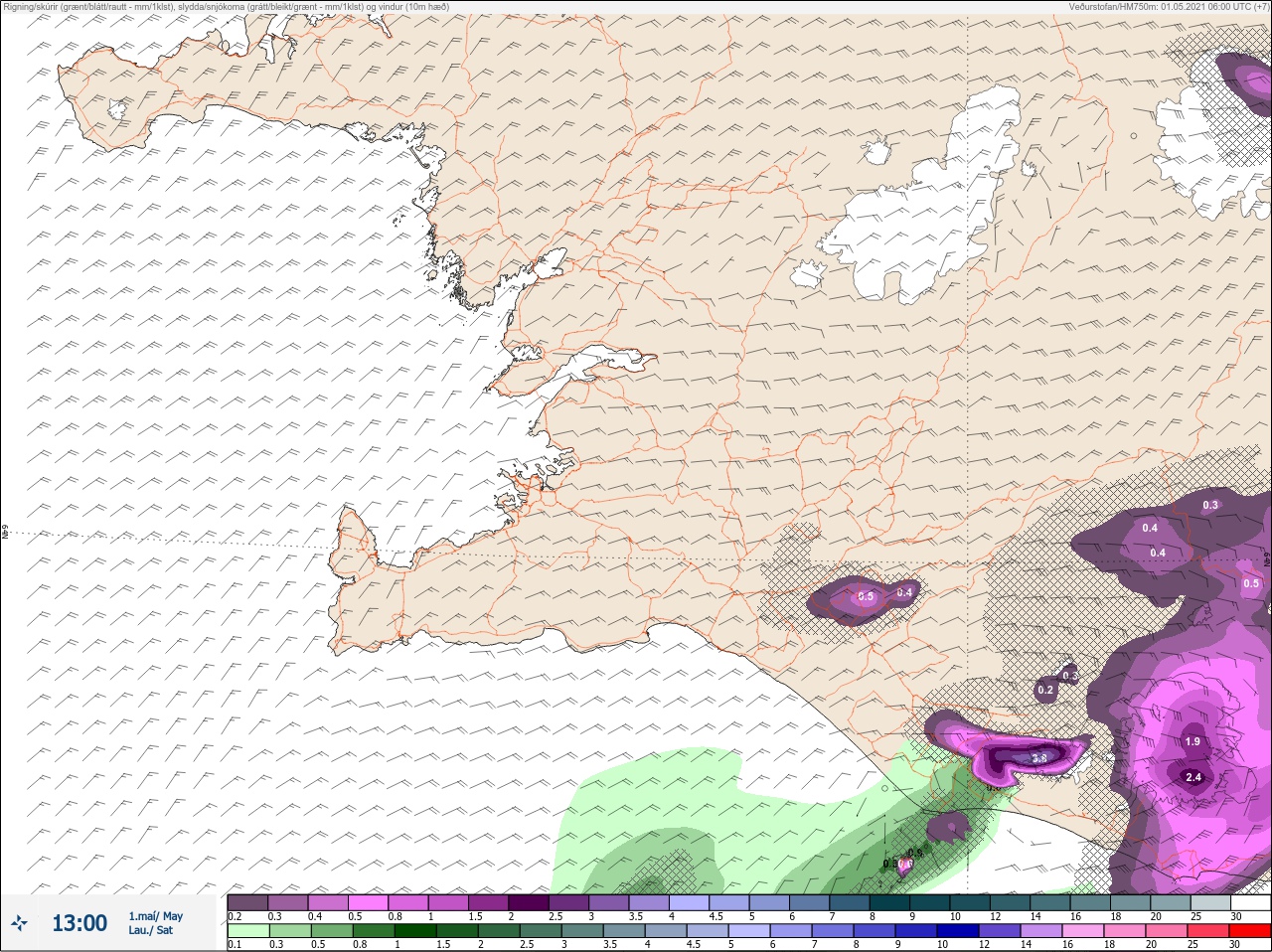Image resolution: width=1272 pixels, height=952 pixels.
Task: Select the top-row legend swatch labeled 25
Action: tap(1211, 902)
